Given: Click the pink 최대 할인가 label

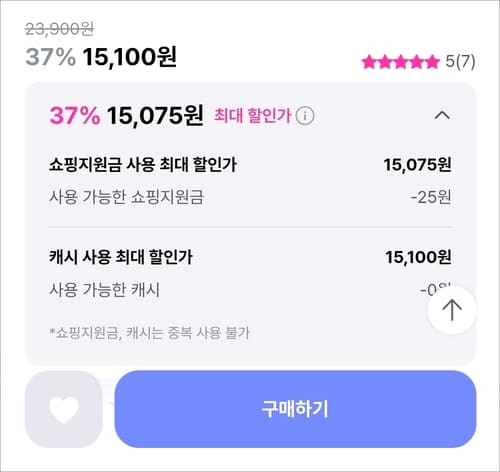Looking at the screenshot, I should pos(253,116).
